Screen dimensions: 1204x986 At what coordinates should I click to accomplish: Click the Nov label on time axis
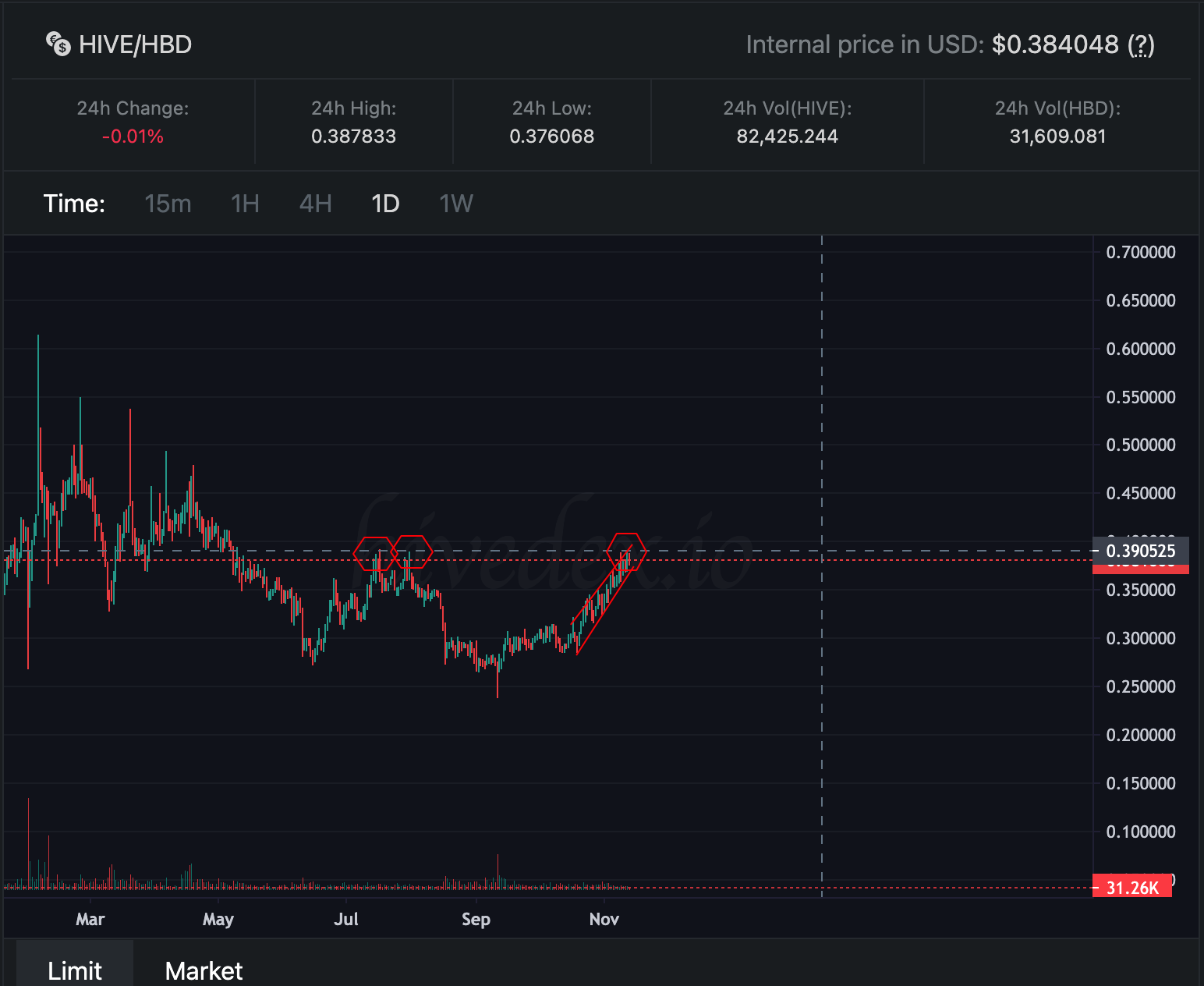(x=604, y=919)
